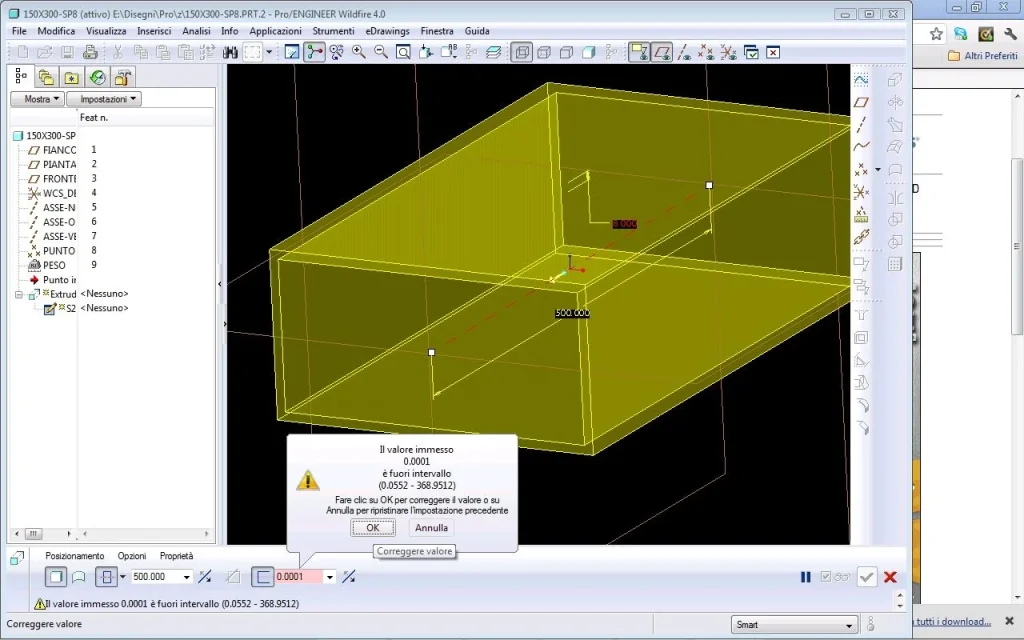Accept feature with green checkmark
1024x640 pixels.
pyautogui.click(x=867, y=577)
